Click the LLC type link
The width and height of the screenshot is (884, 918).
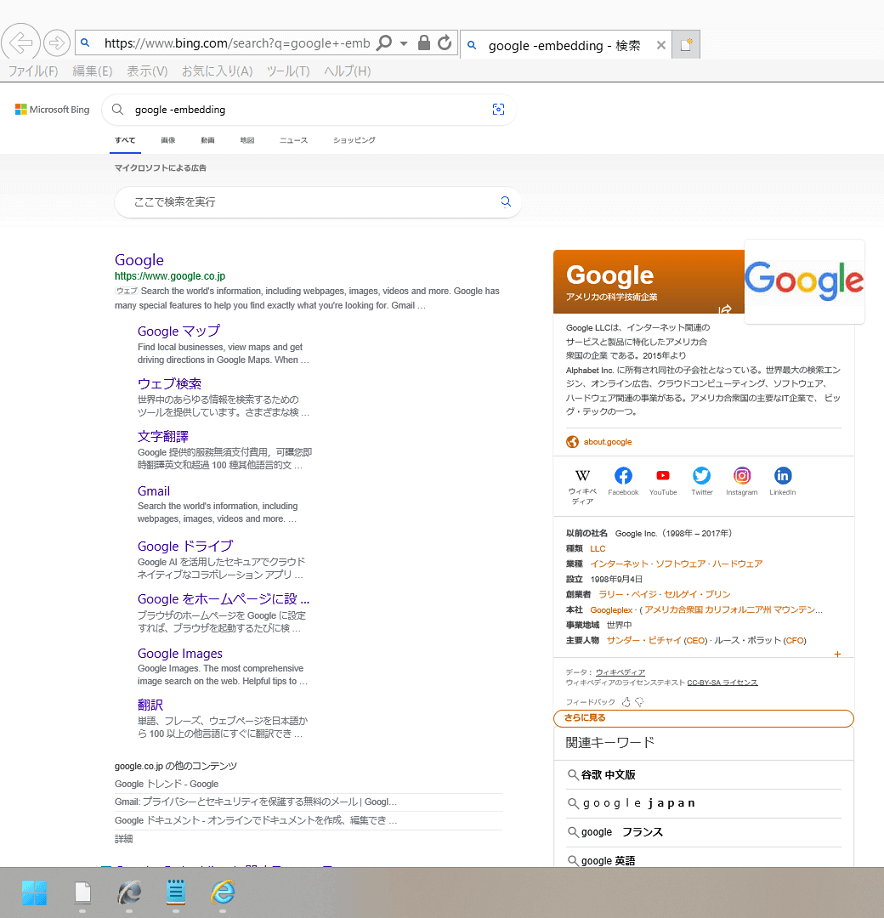click(598, 549)
